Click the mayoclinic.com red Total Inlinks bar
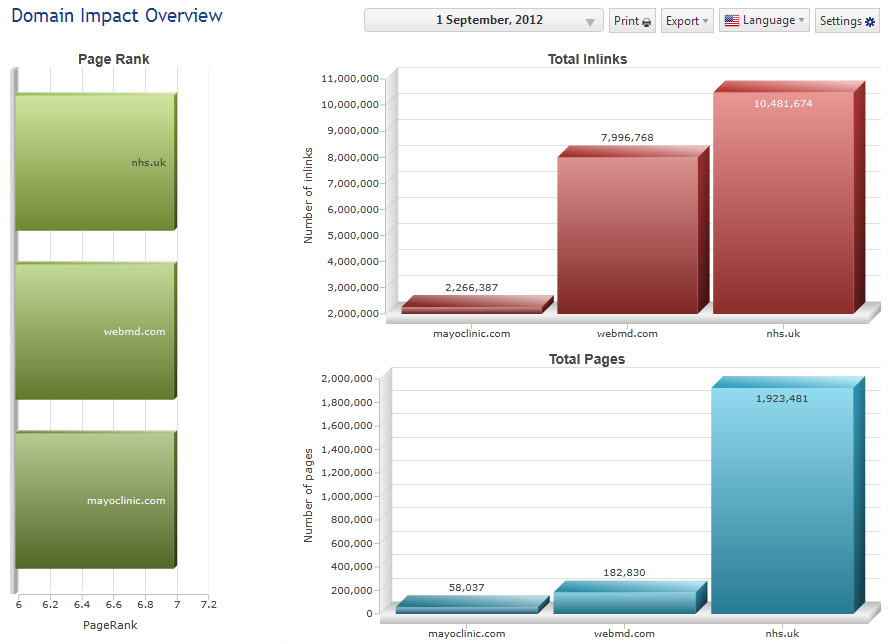Viewport: 896px width, 644px height. click(471, 310)
